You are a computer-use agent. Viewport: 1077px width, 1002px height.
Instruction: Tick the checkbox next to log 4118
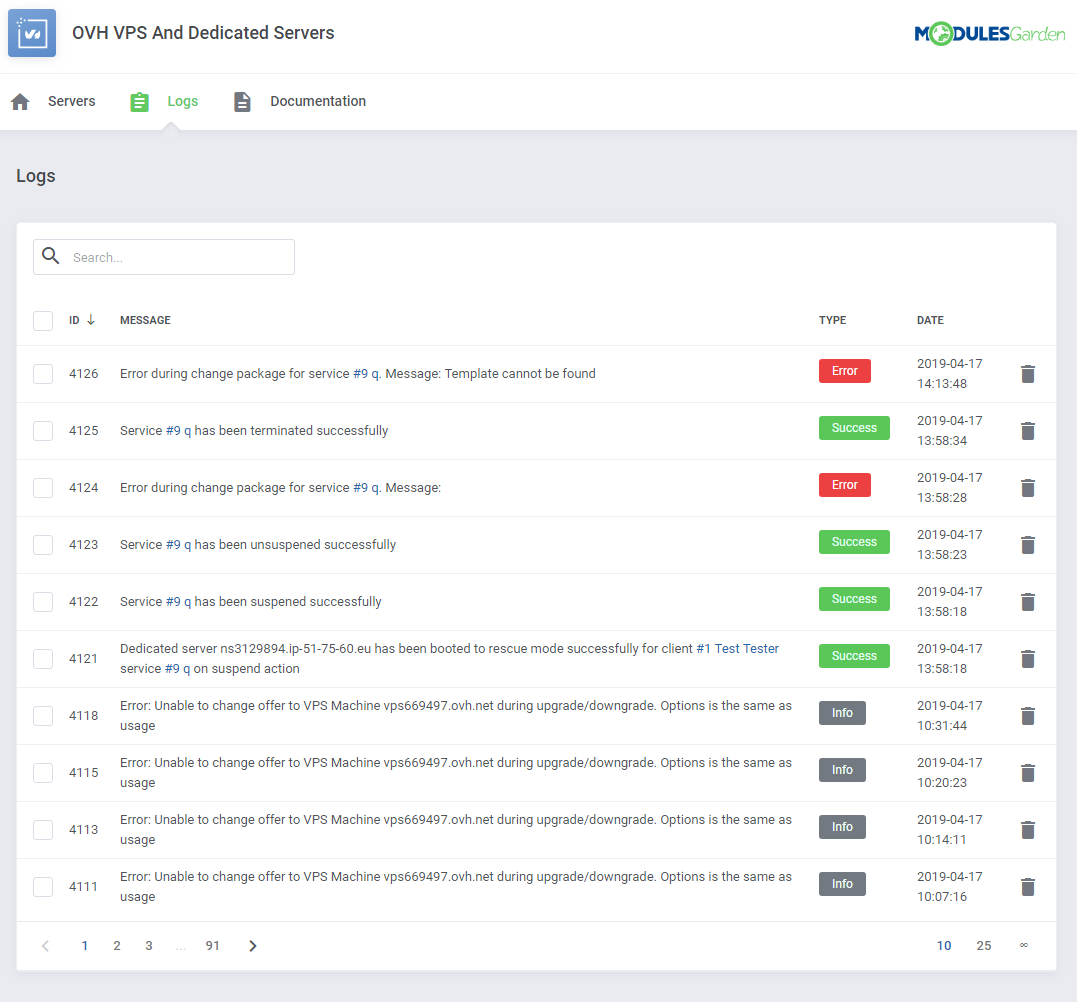pos(43,715)
